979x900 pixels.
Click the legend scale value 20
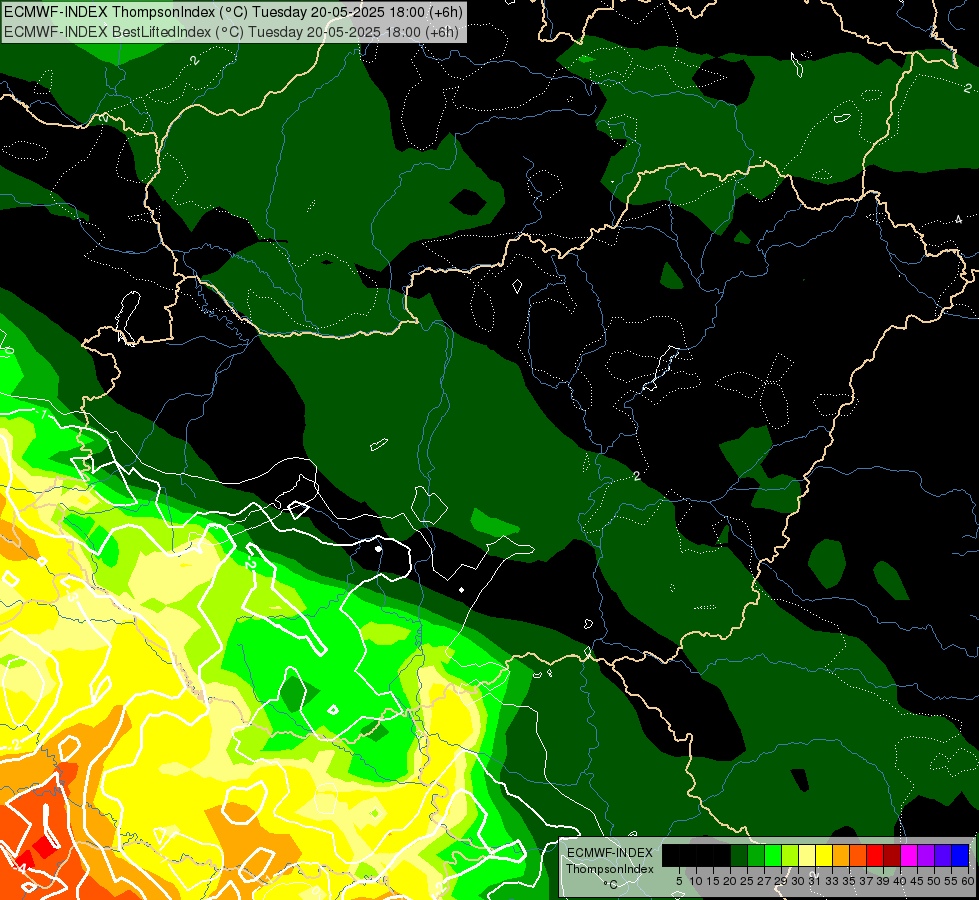click(x=731, y=881)
